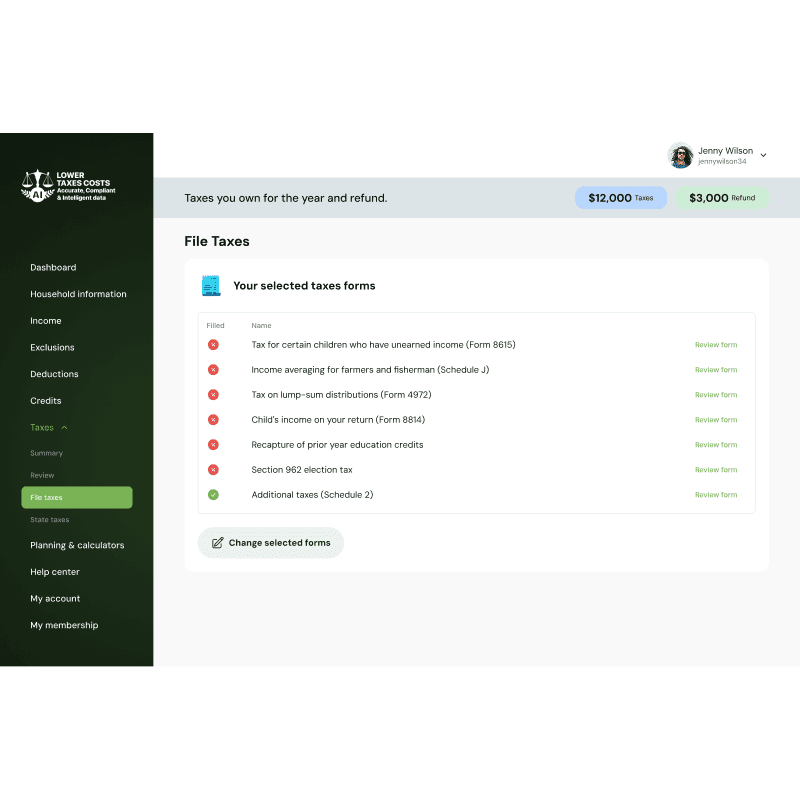800x800 pixels.
Task: Click the red unfilled icon for Form 8615
Action: coord(213,345)
